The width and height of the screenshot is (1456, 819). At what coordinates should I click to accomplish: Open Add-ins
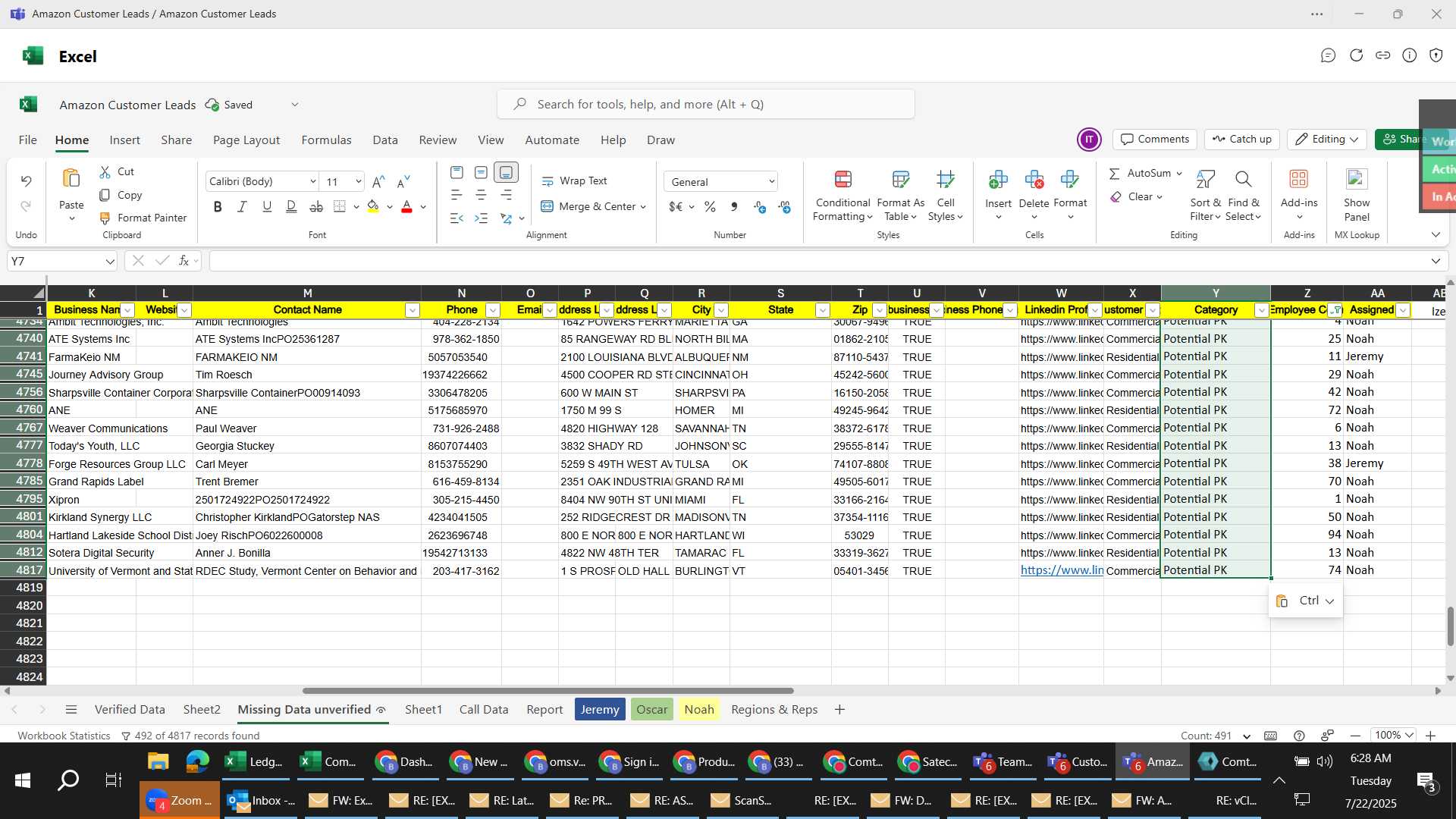(1298, 196)
